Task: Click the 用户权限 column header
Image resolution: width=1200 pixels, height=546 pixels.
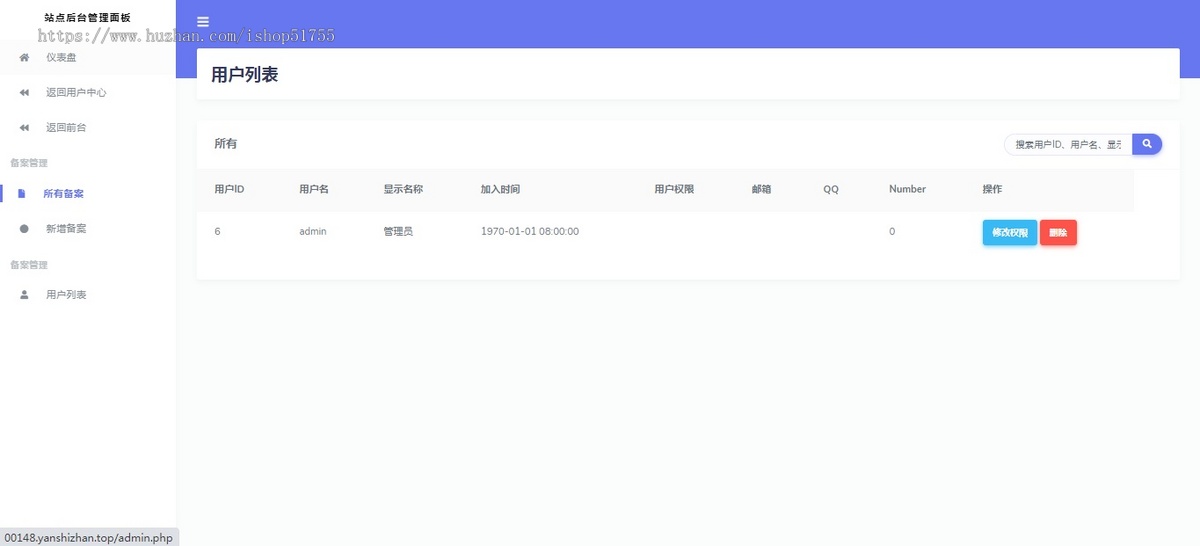Action: [x=674, y=189]
